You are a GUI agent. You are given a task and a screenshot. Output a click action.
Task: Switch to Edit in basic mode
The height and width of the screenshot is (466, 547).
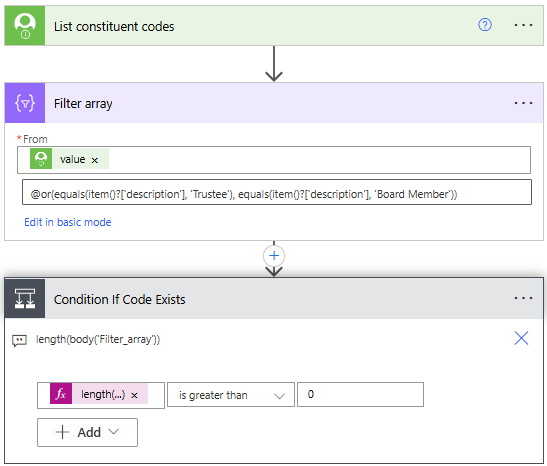[68, 222]
